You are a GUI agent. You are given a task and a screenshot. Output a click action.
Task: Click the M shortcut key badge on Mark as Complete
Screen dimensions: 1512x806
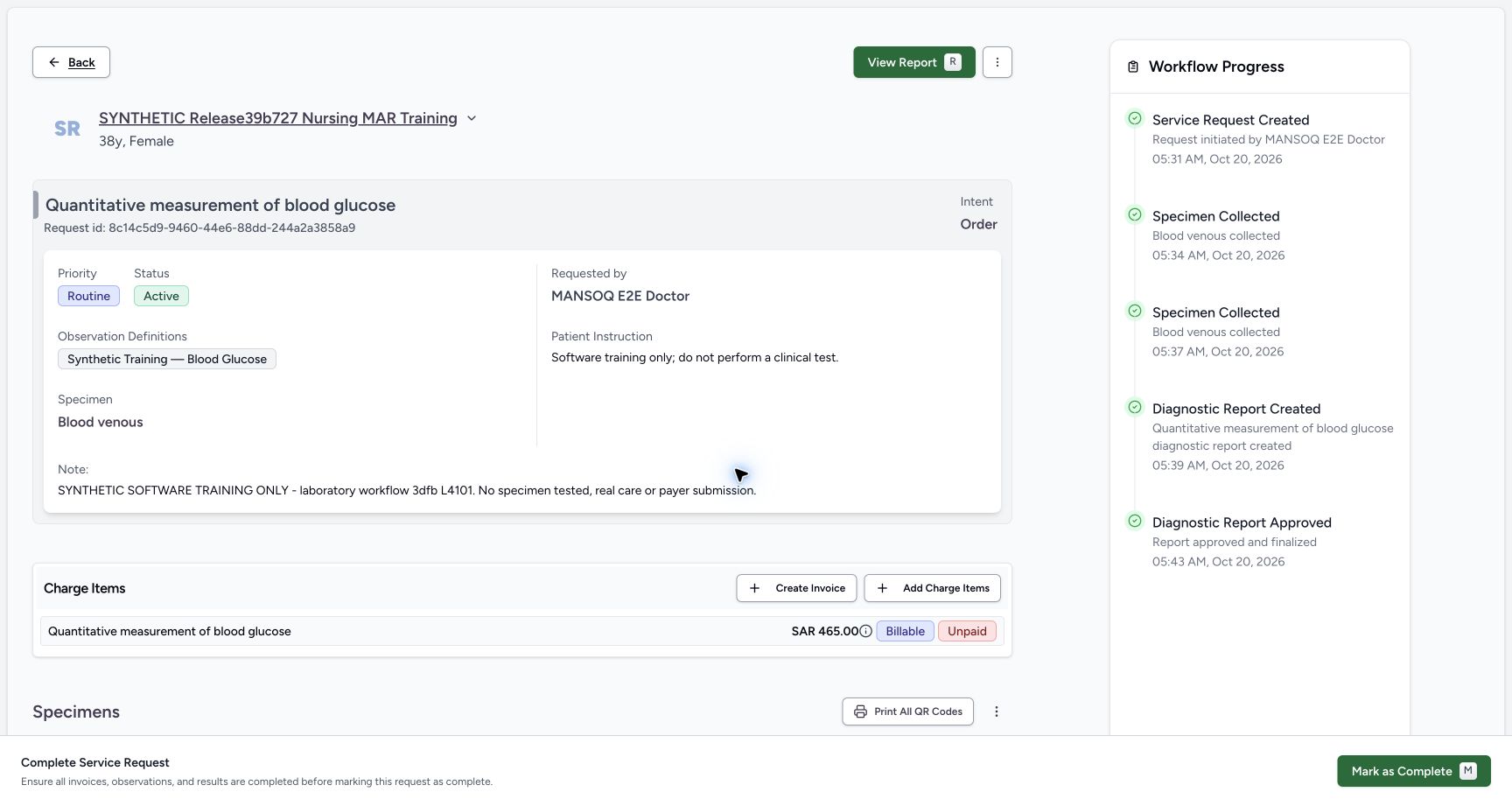pyautogui.click(x=1468, y=771)
